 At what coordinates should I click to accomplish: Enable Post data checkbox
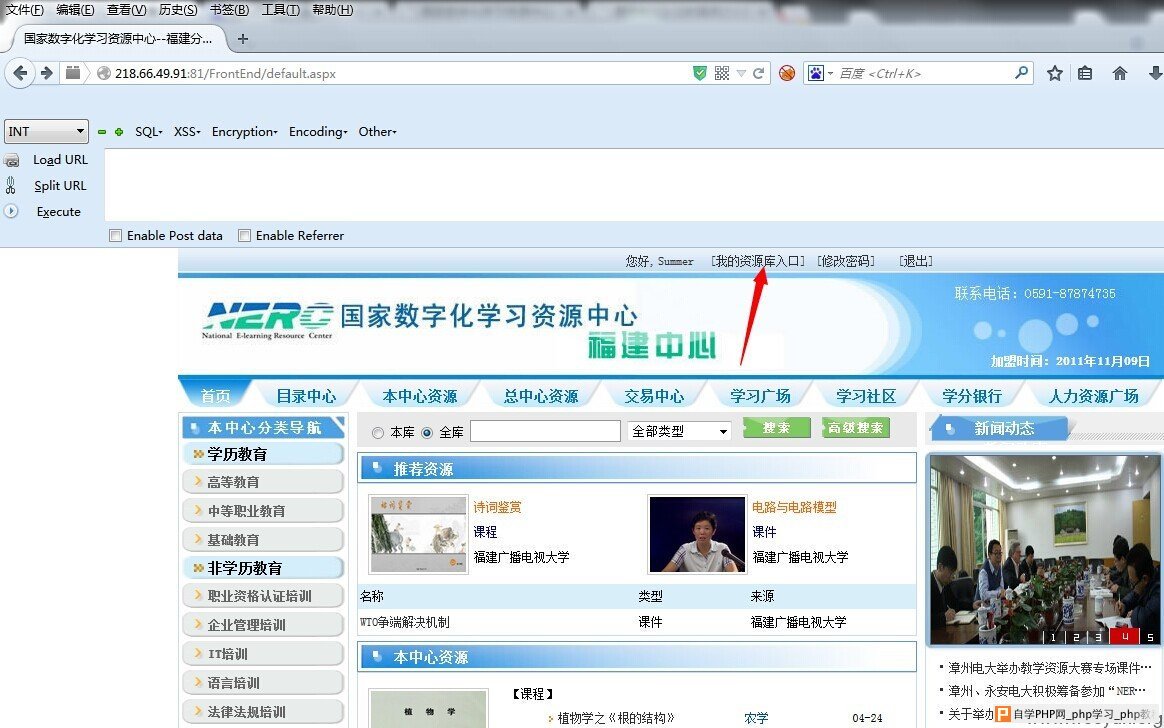click(x=115, y=235)
